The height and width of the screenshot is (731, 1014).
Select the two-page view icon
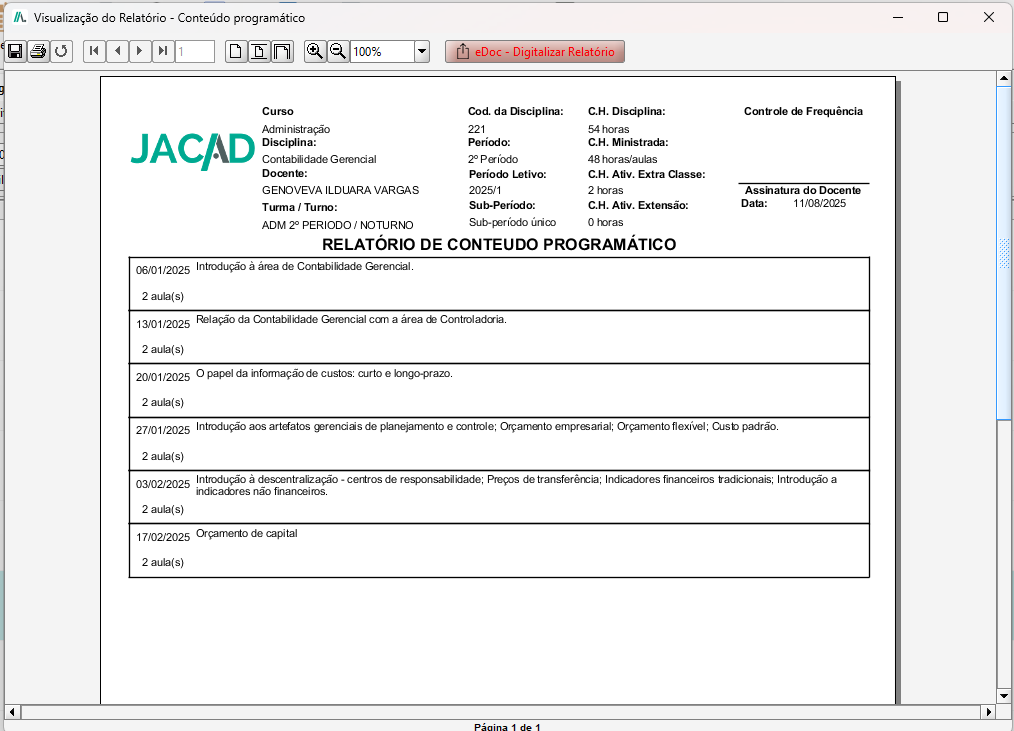[283, 51]
